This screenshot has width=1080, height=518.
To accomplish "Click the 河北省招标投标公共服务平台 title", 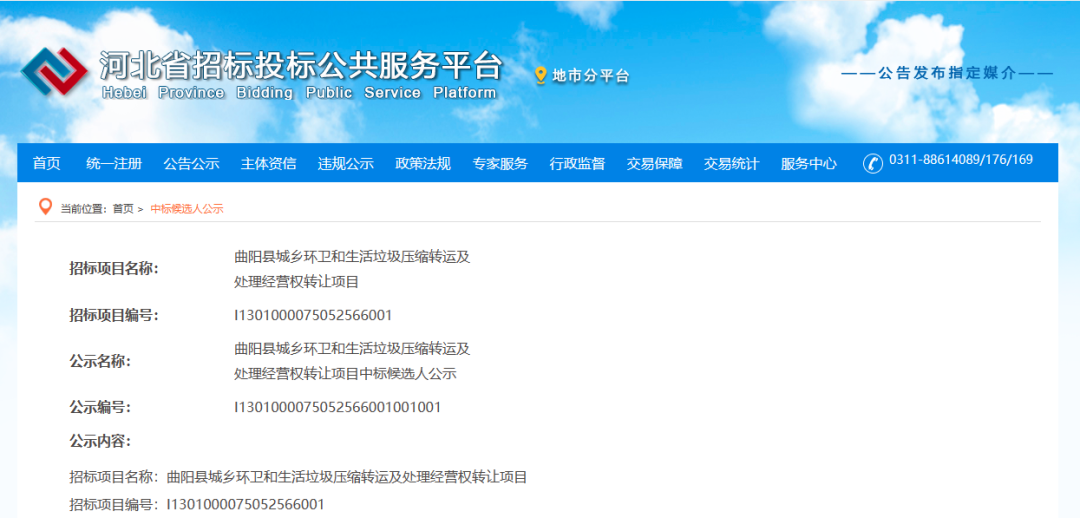I will [302, 67].
